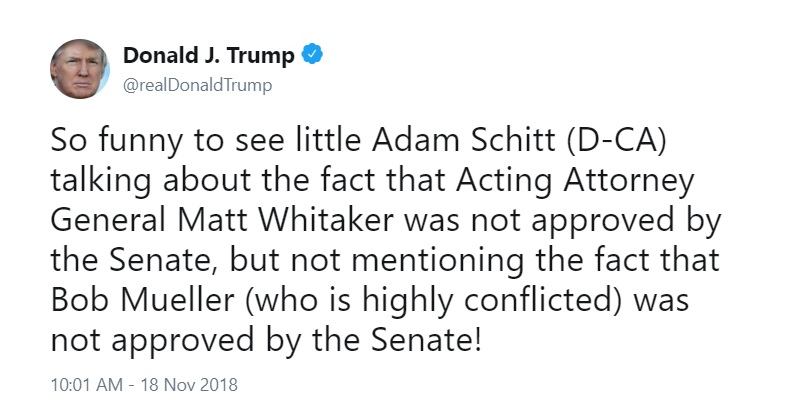Click the words "Adam Schitt" in tweet
This screenshot has height=420, width=799.
pyautogui.click(x=463, y=140)
